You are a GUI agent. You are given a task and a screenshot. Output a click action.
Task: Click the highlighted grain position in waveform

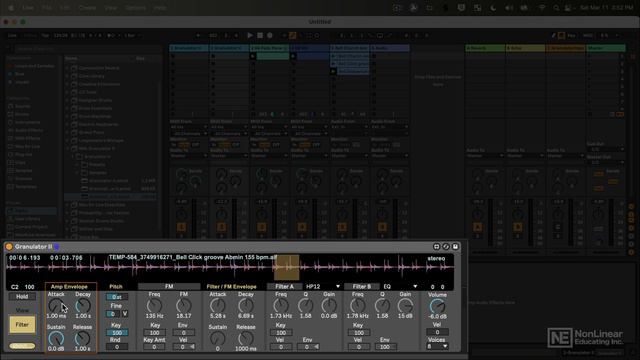[x=286, y=268]
